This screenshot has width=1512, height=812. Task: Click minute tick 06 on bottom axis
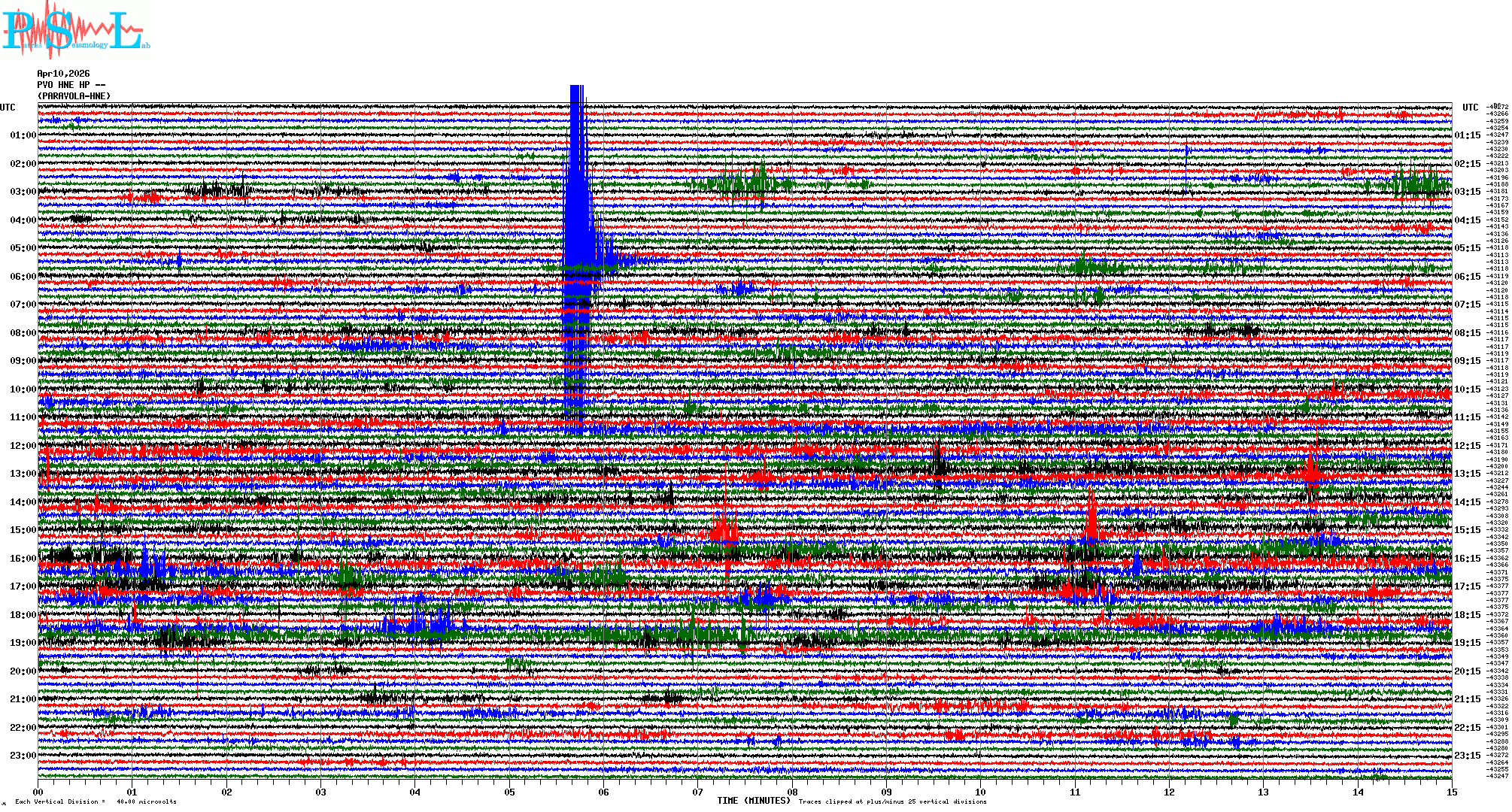[603, 792]
